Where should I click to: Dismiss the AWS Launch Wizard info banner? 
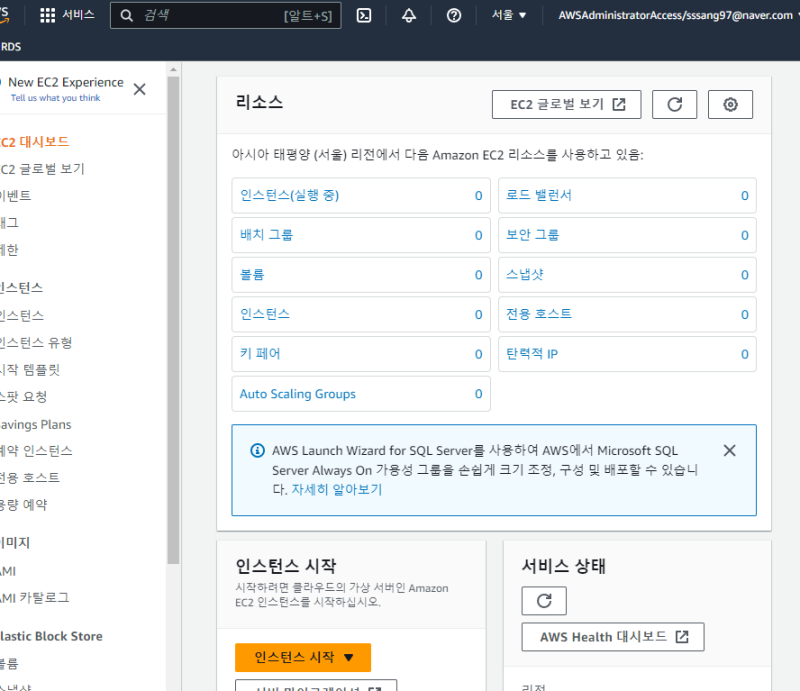click(729, 451)
